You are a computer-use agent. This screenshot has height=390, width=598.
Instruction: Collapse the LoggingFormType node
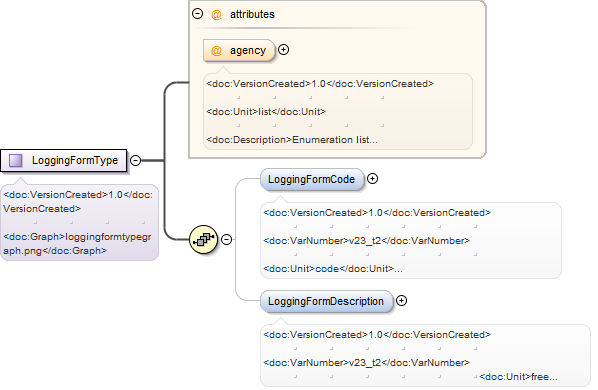coord(135,160)
